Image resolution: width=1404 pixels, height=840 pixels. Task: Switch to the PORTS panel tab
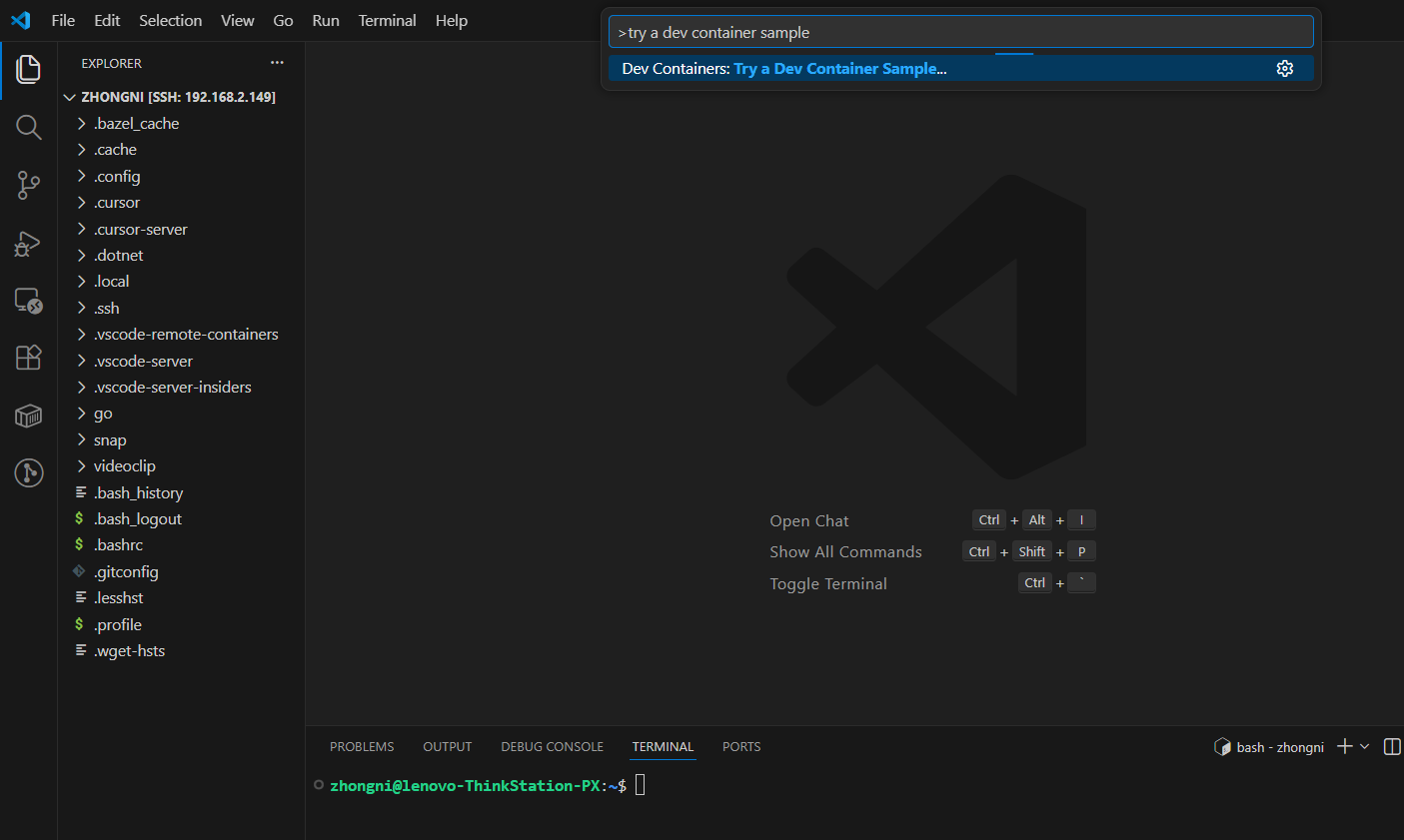coord(741,747)
